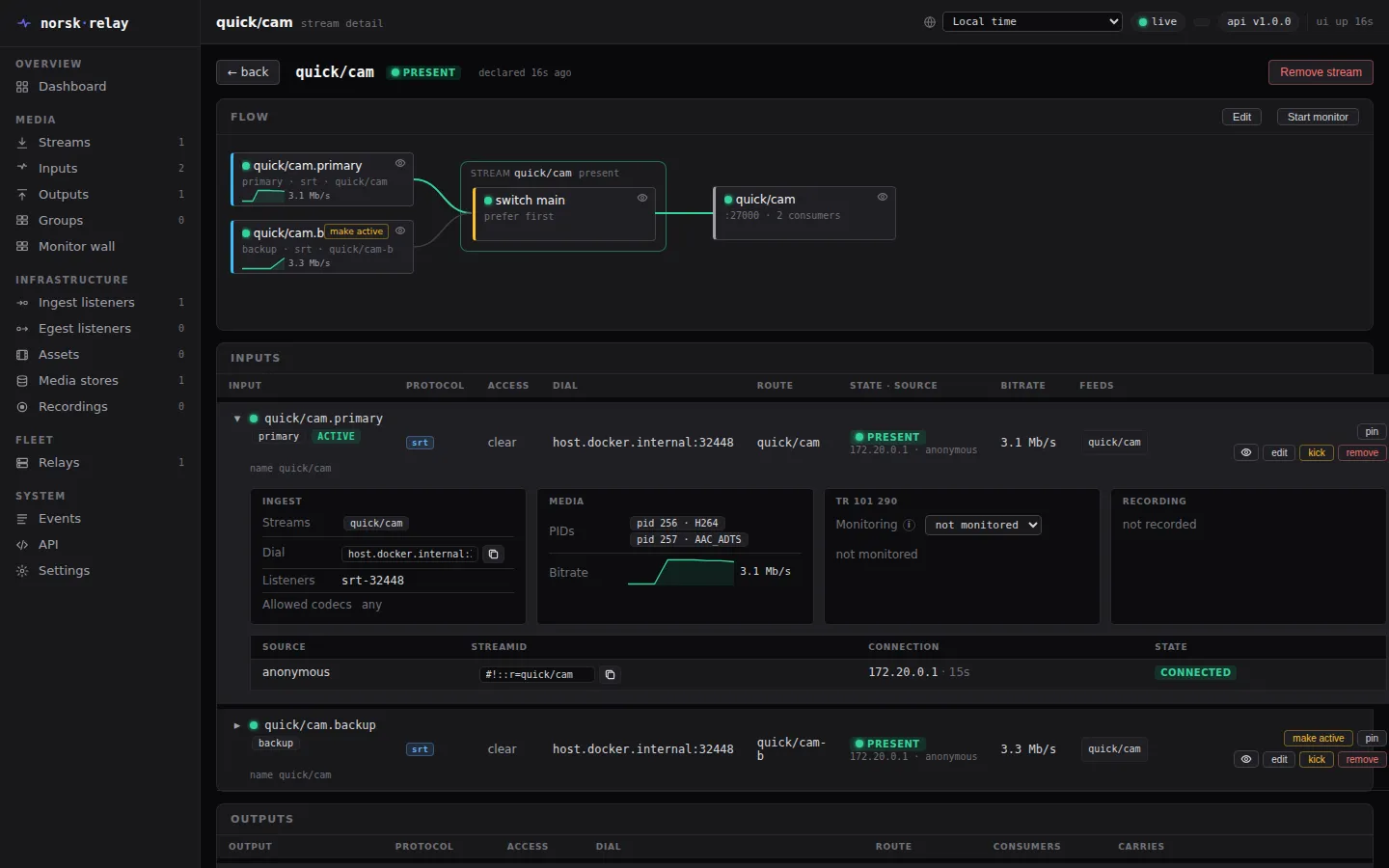The image size is (1389, 868).
Task: Click the Settings gear icon
Action: click(22, 571)
